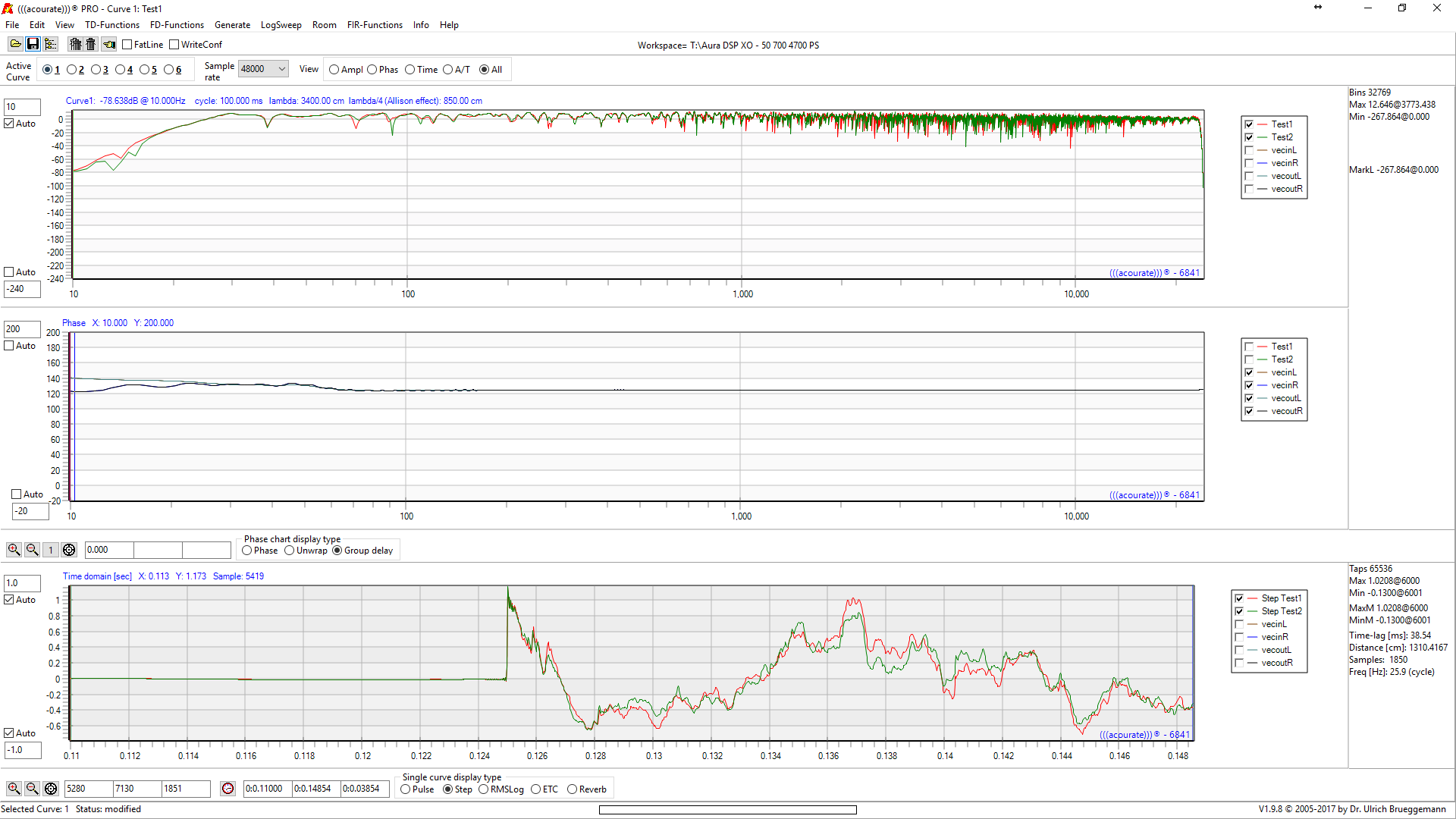Screen dimensions: 1456x819
Task: Check vecinL in time domain legend
Action: click(1239, 624)
